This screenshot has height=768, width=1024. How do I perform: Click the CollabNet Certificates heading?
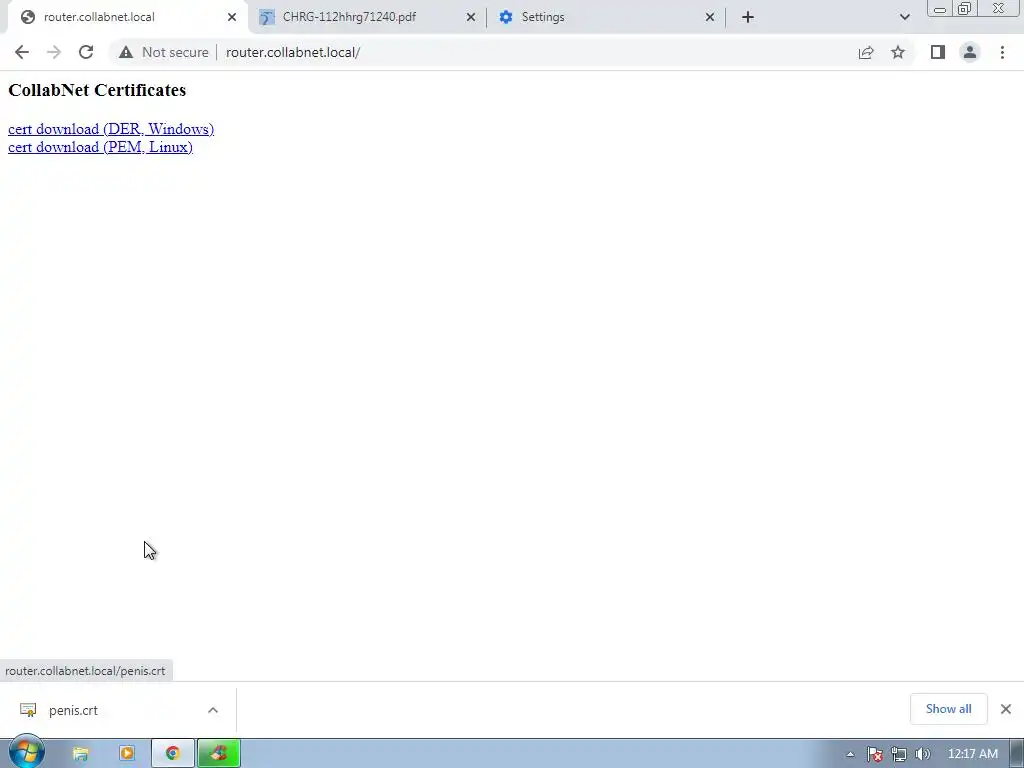point(97,90)
